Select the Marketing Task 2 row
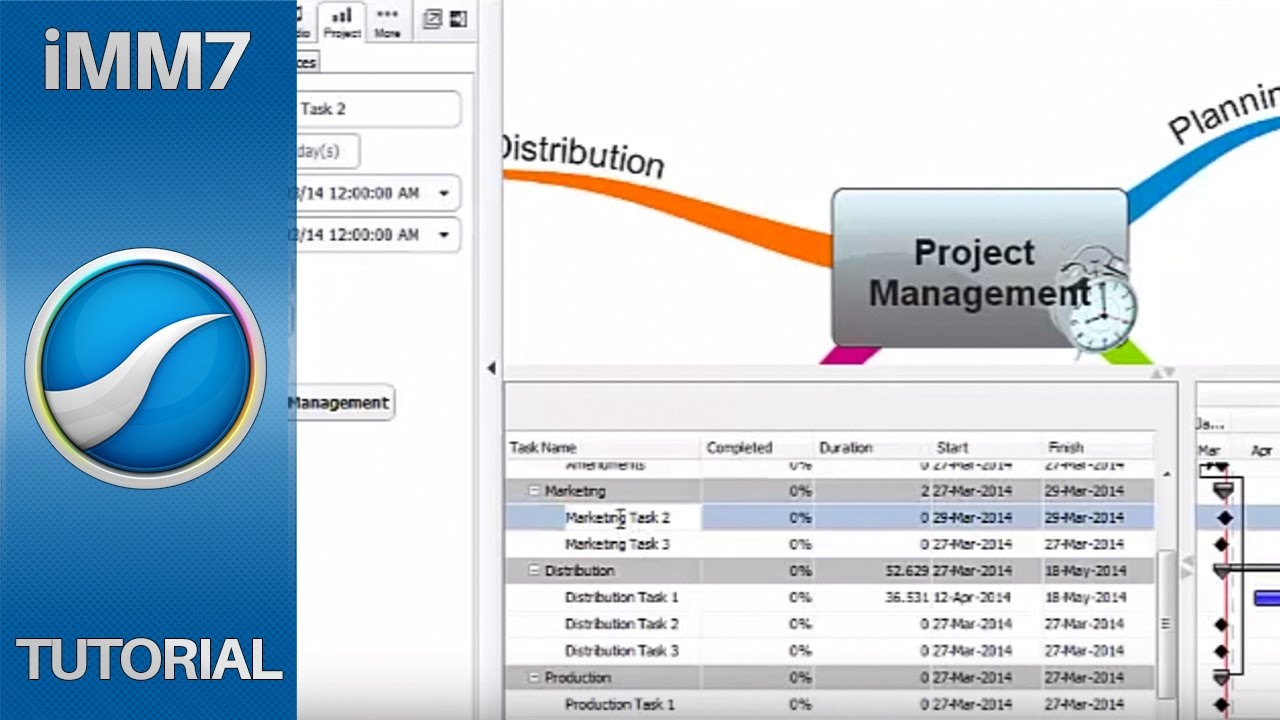 (830, 518)
